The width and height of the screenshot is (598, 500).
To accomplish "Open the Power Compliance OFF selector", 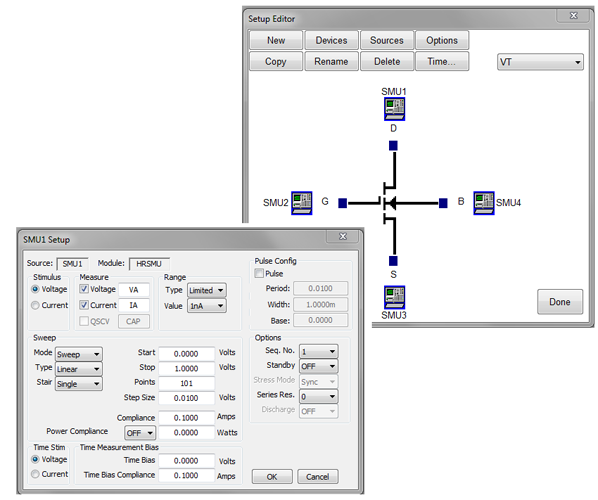I will pos(140,433).
